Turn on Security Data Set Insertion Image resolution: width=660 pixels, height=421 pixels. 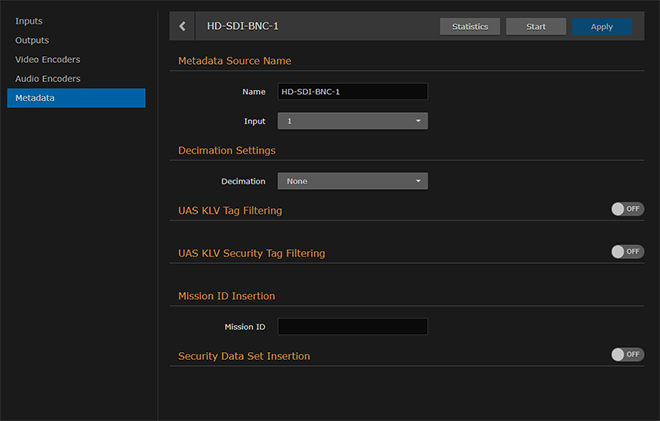[x=628, y=354]
